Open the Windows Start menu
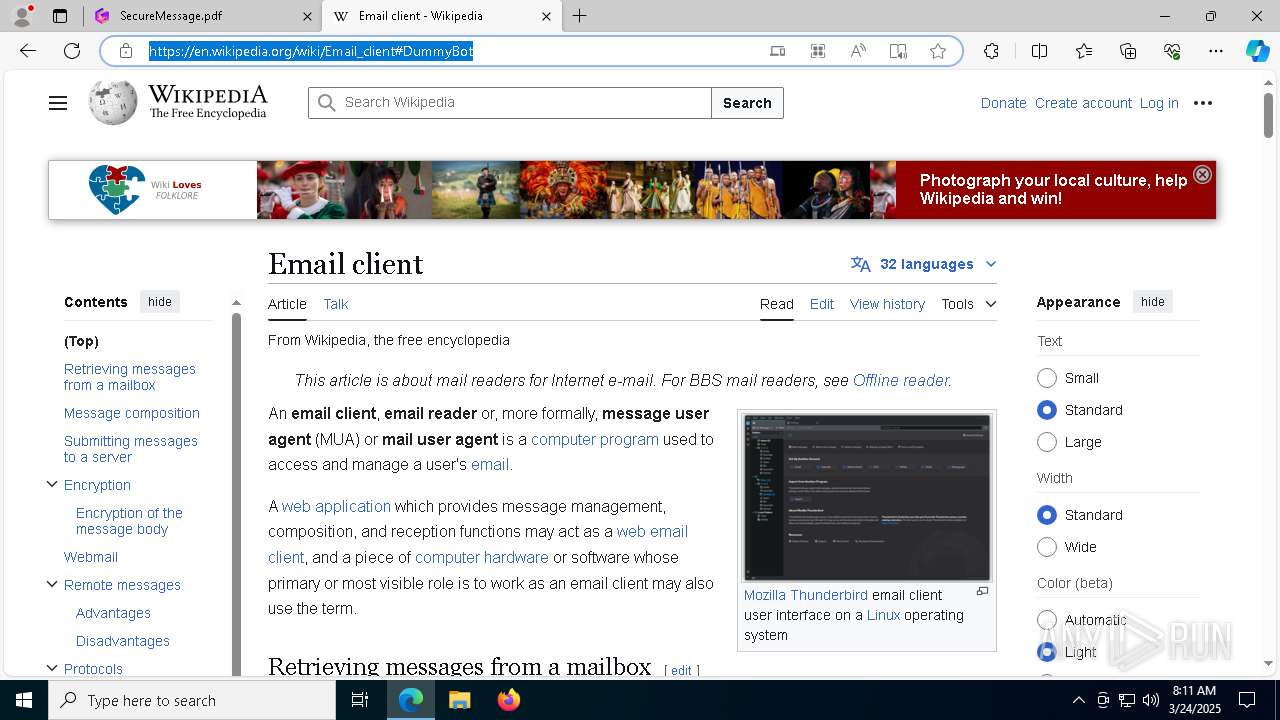This screenshot has height=720, width=1280. click(24, 700)
